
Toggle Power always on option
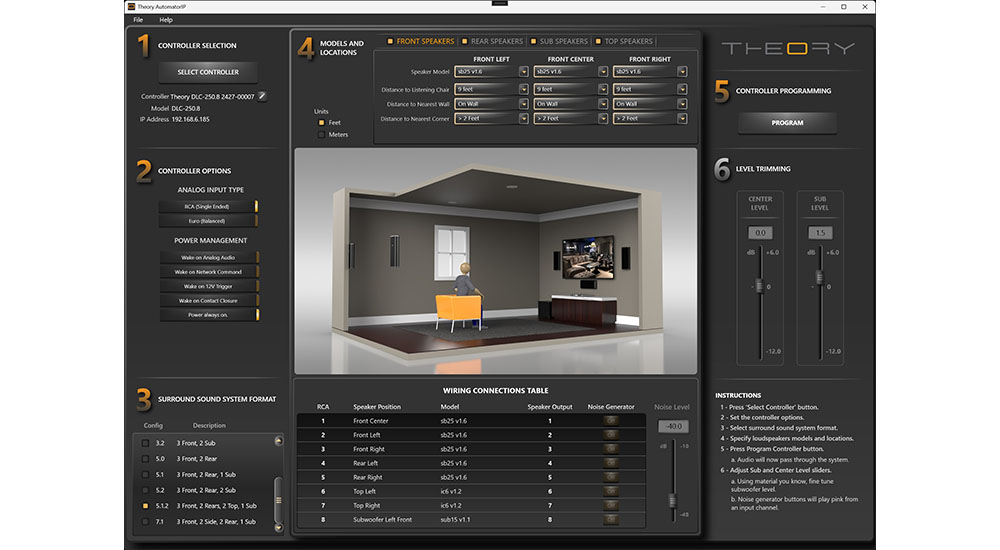(x=209, y=315)
